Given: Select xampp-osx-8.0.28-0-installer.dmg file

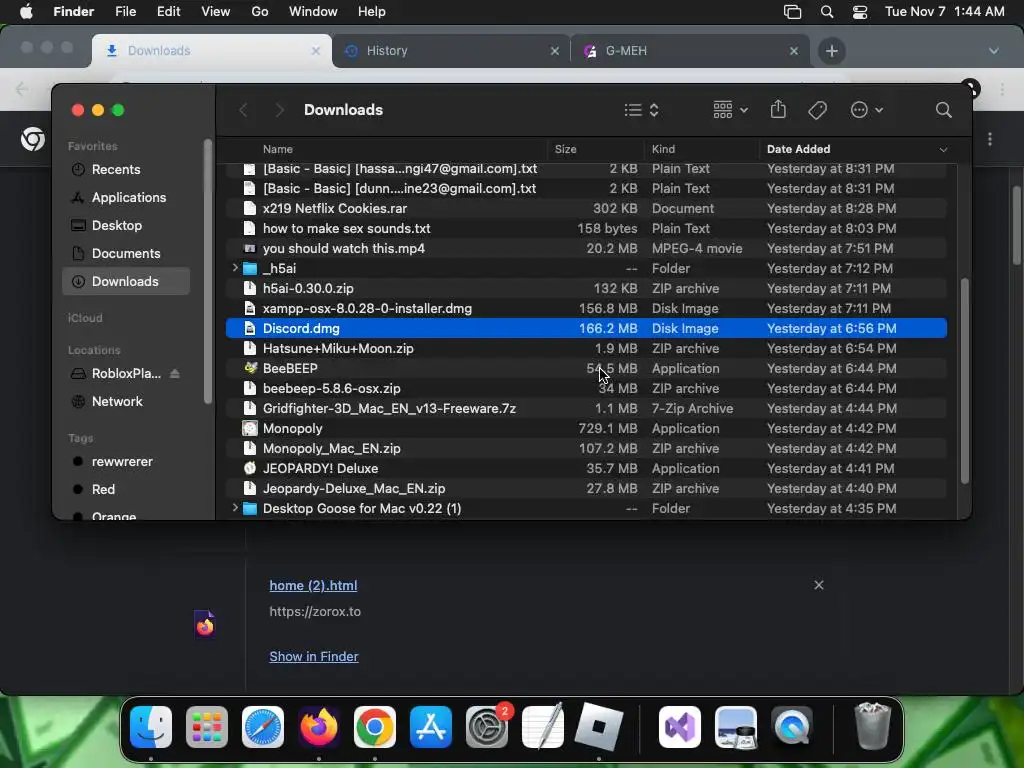Looking at the screenshot, I should click(x=586, y=308).
